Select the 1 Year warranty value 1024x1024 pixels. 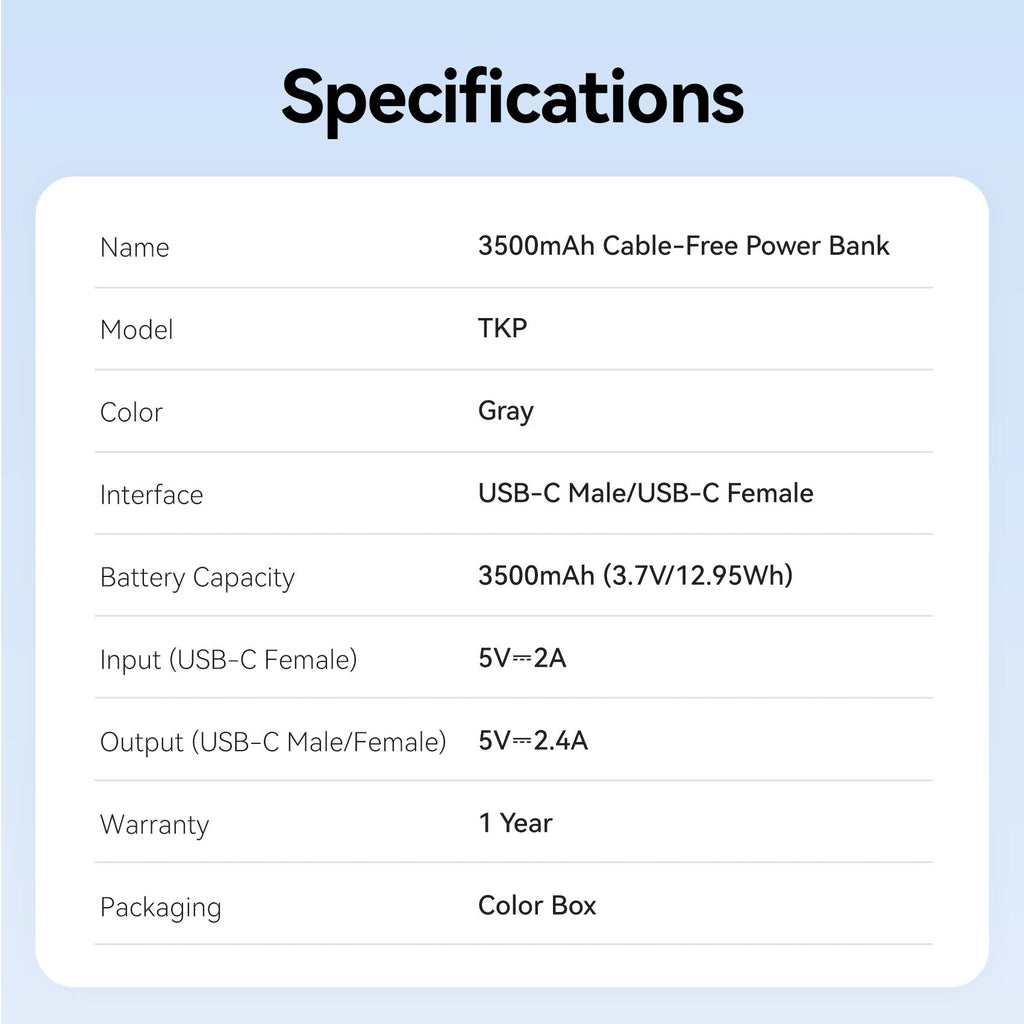pos(515,823)
